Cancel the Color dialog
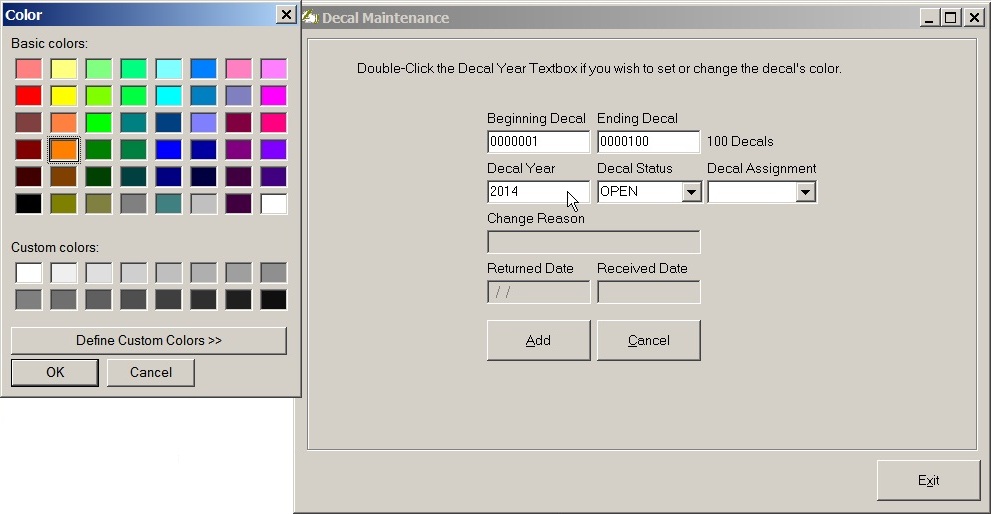Screen dimensions: 991x514 tap(151, 373)
